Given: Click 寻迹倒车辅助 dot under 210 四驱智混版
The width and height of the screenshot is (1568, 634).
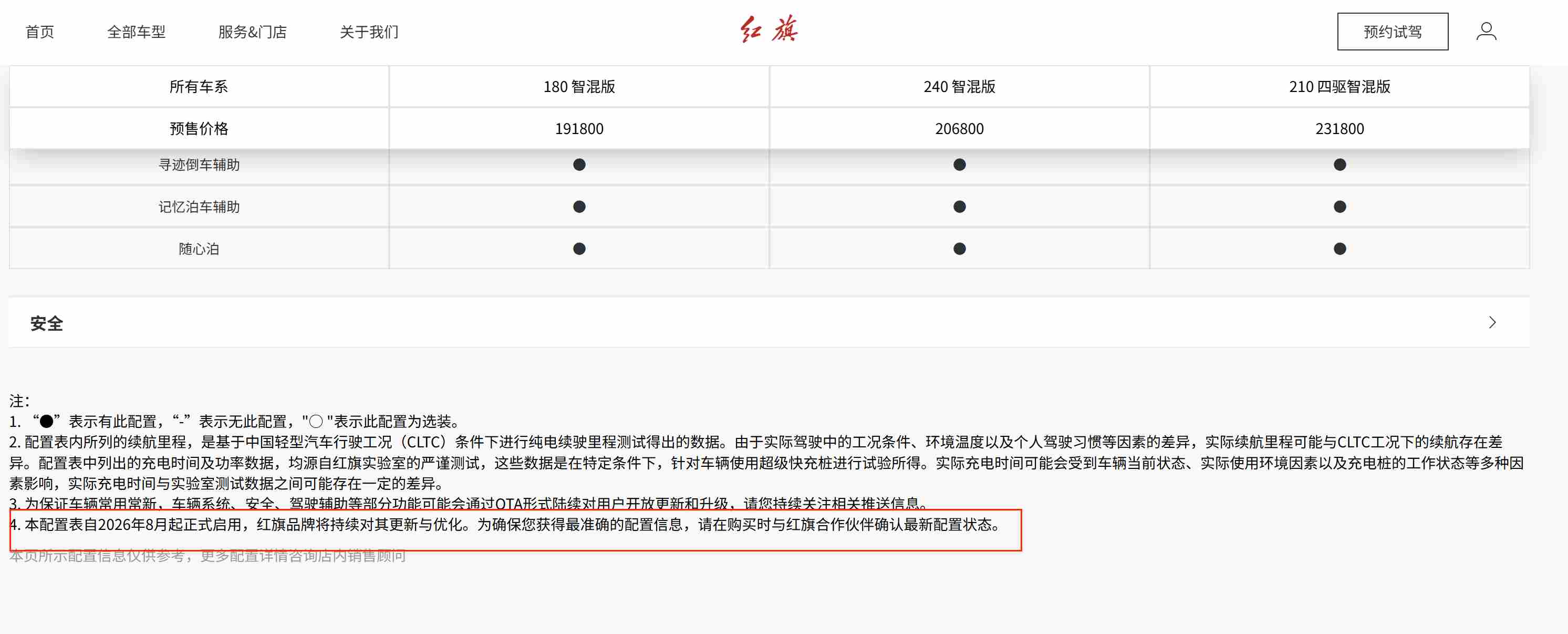Looking at the screenshot, I should (1339, 165).
